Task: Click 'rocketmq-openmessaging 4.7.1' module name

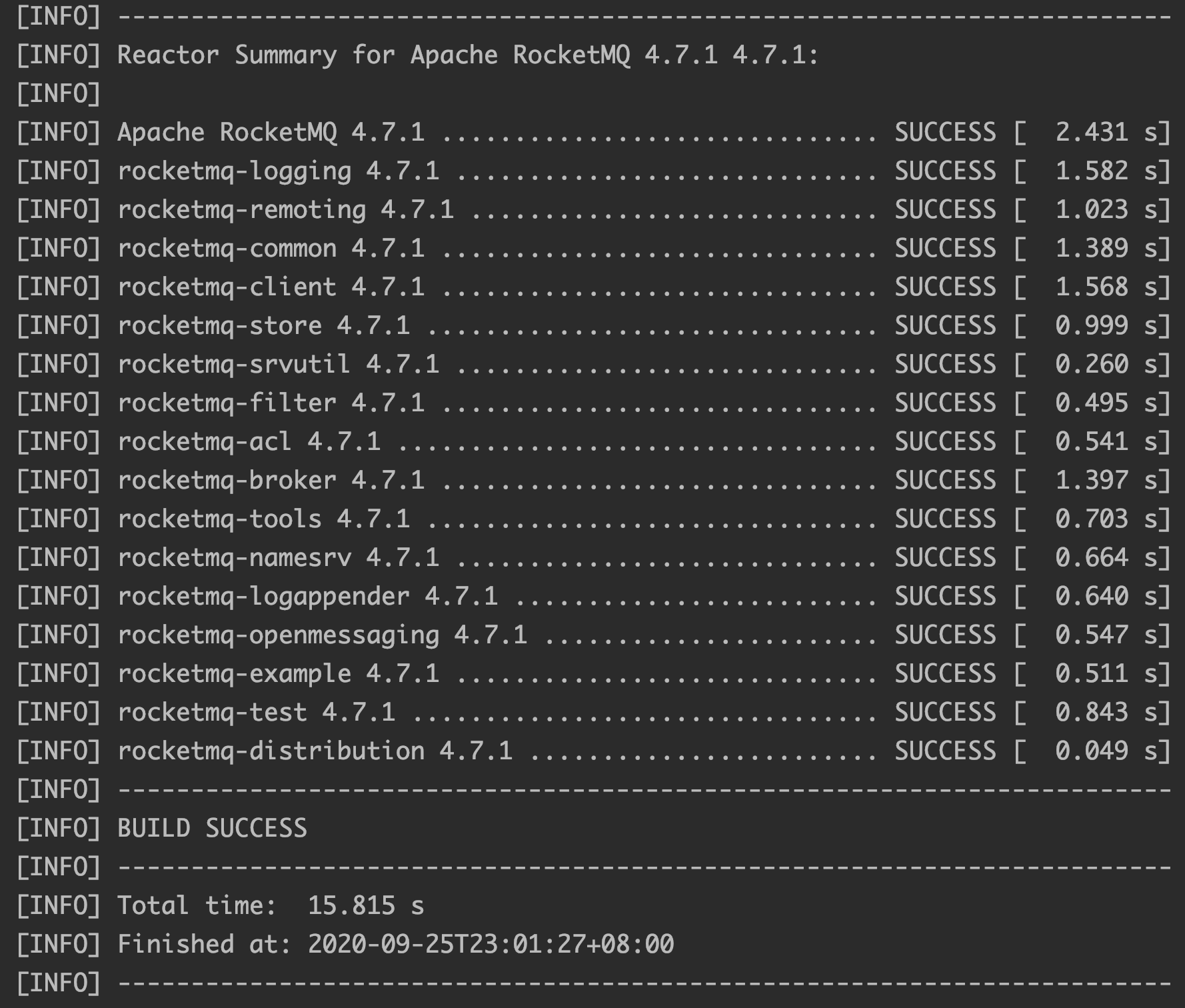Action: [322, 636]
